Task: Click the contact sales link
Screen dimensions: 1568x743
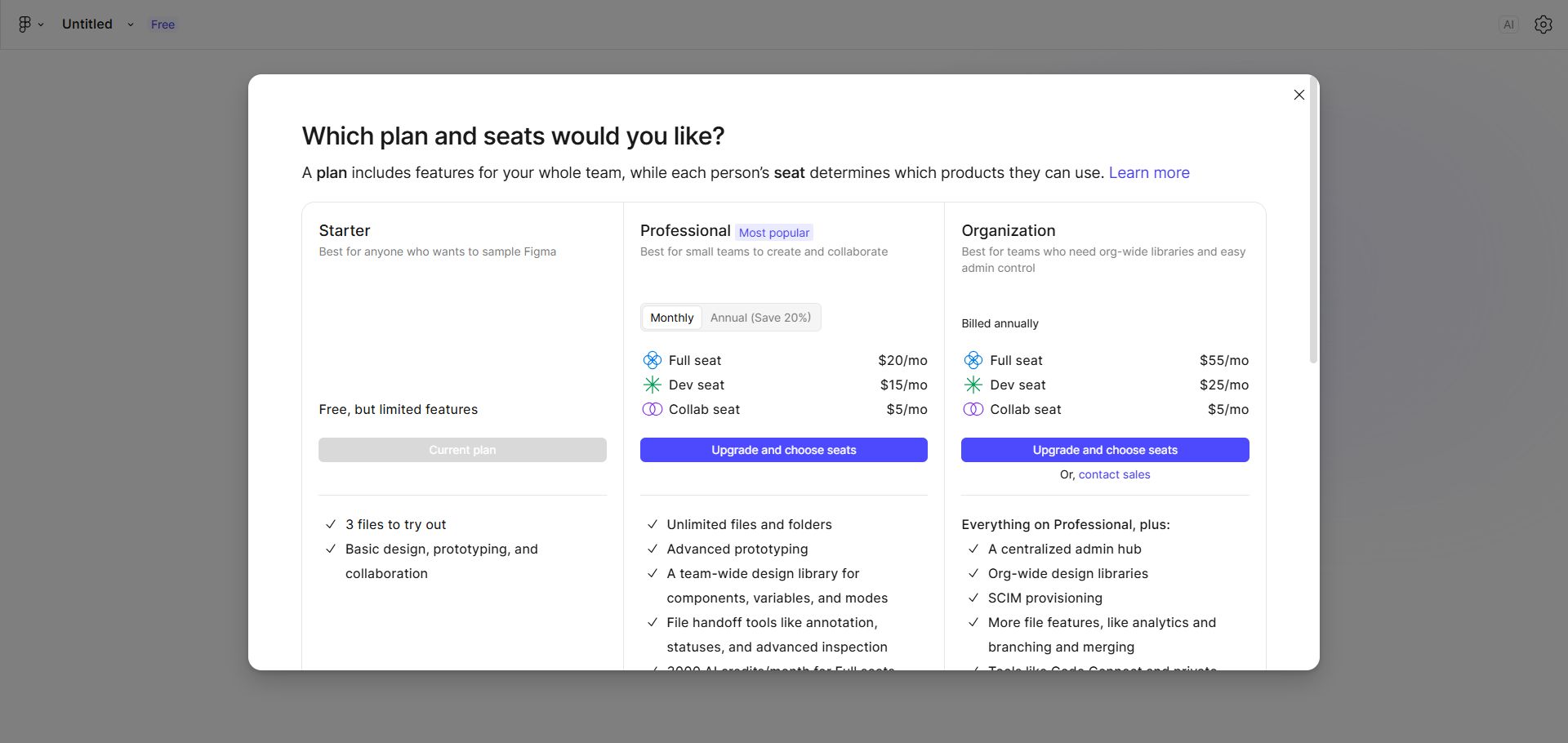Action: [1114, 474]
